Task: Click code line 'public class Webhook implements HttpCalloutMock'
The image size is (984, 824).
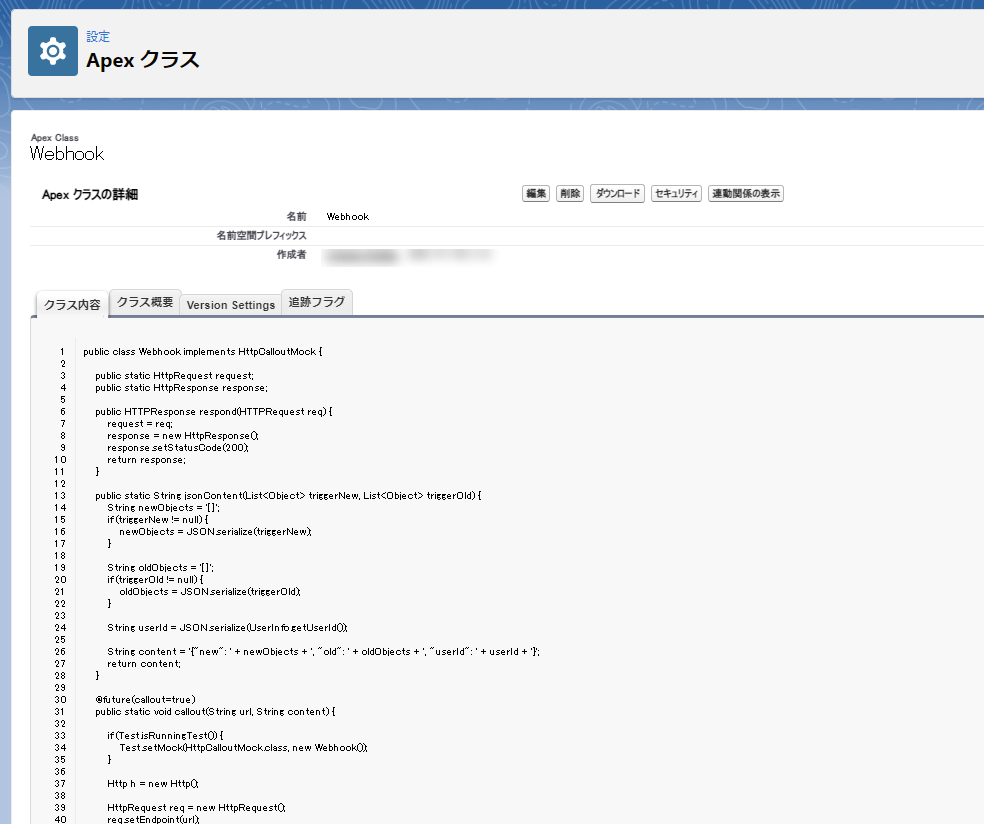Action: [203, 351]
